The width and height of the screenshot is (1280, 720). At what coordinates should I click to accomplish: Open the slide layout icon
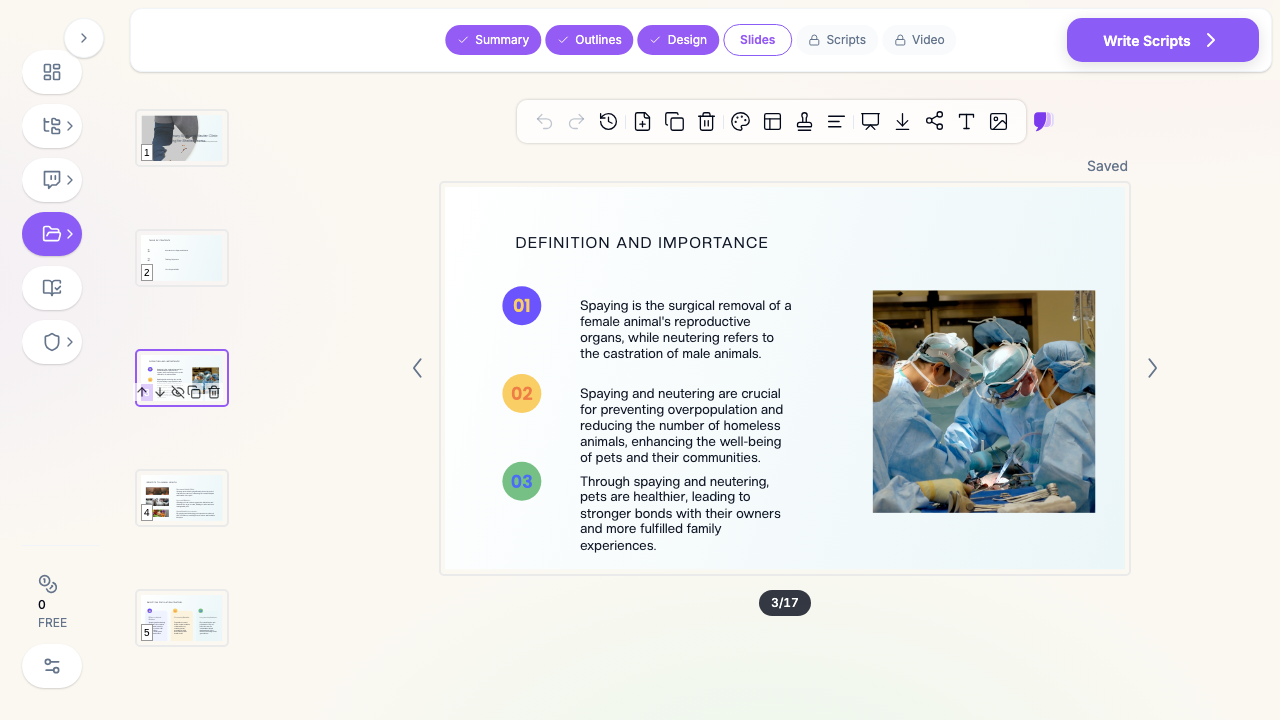pos(772,121)
